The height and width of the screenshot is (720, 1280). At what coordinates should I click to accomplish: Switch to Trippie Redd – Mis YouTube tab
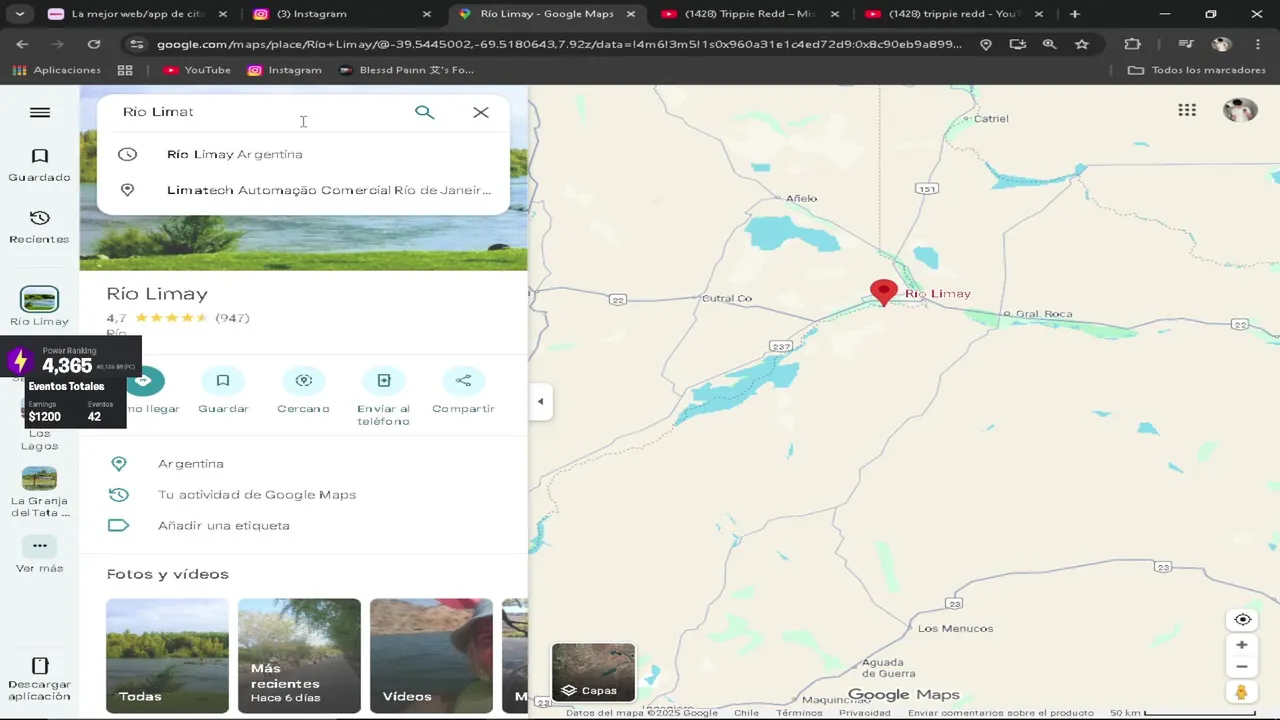click(x=748, y=14)
